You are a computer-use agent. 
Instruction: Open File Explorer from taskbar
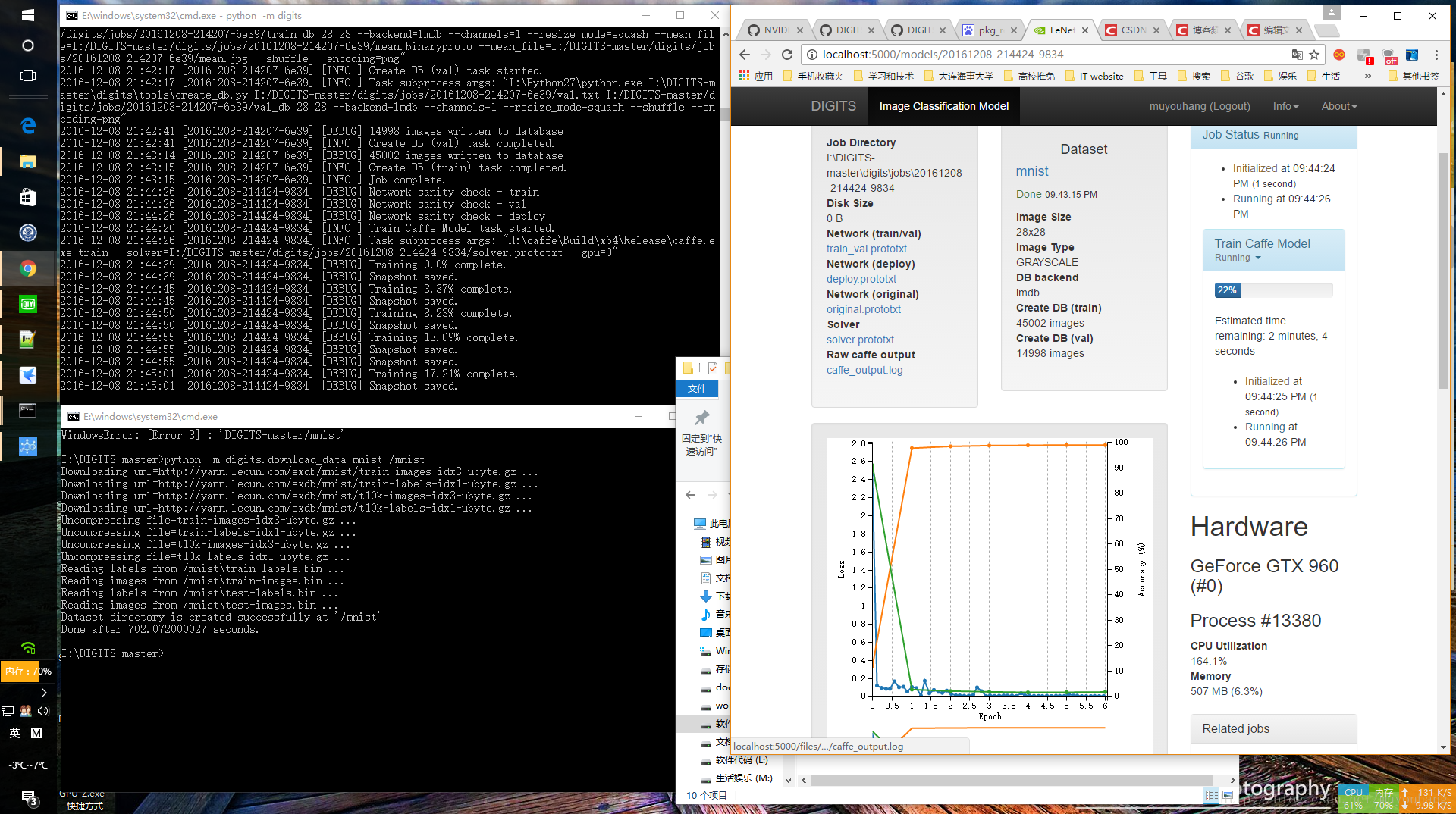[x=28, y=161]
